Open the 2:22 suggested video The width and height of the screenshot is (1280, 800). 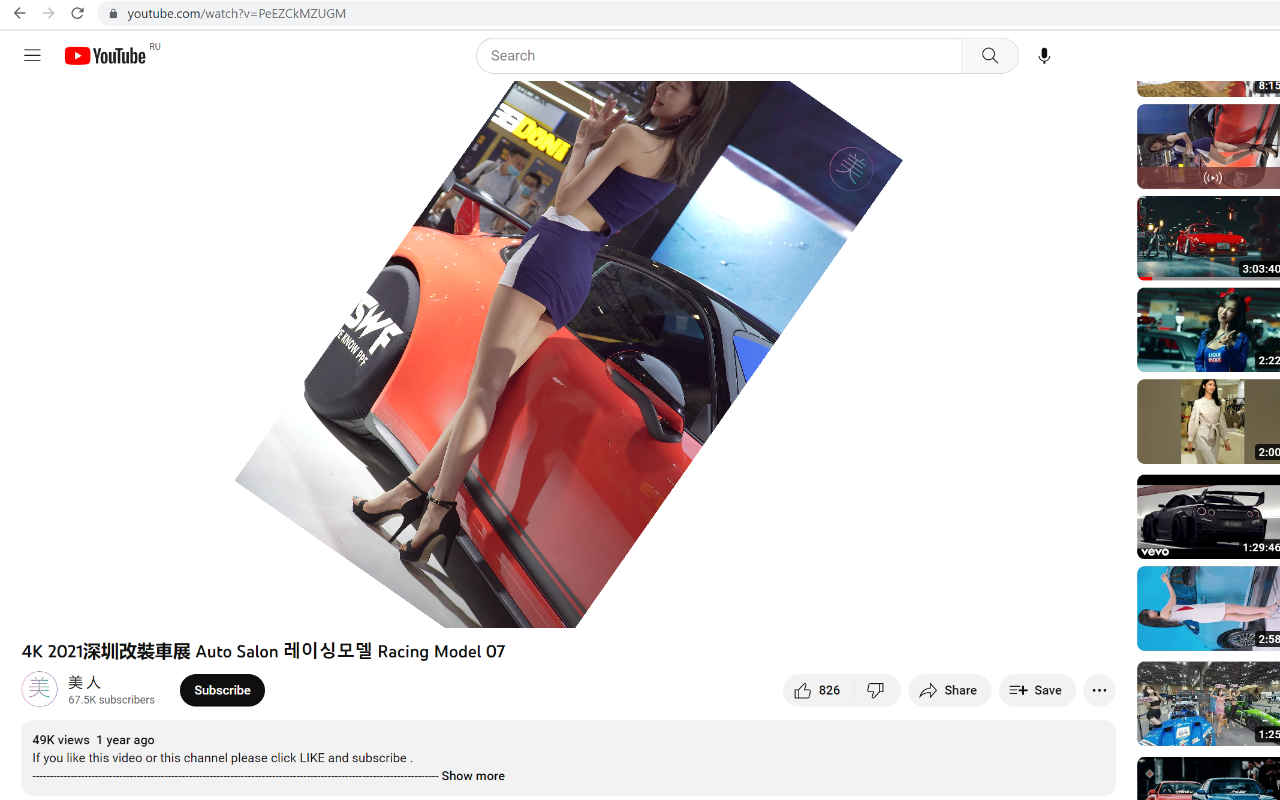[1208, 330]
